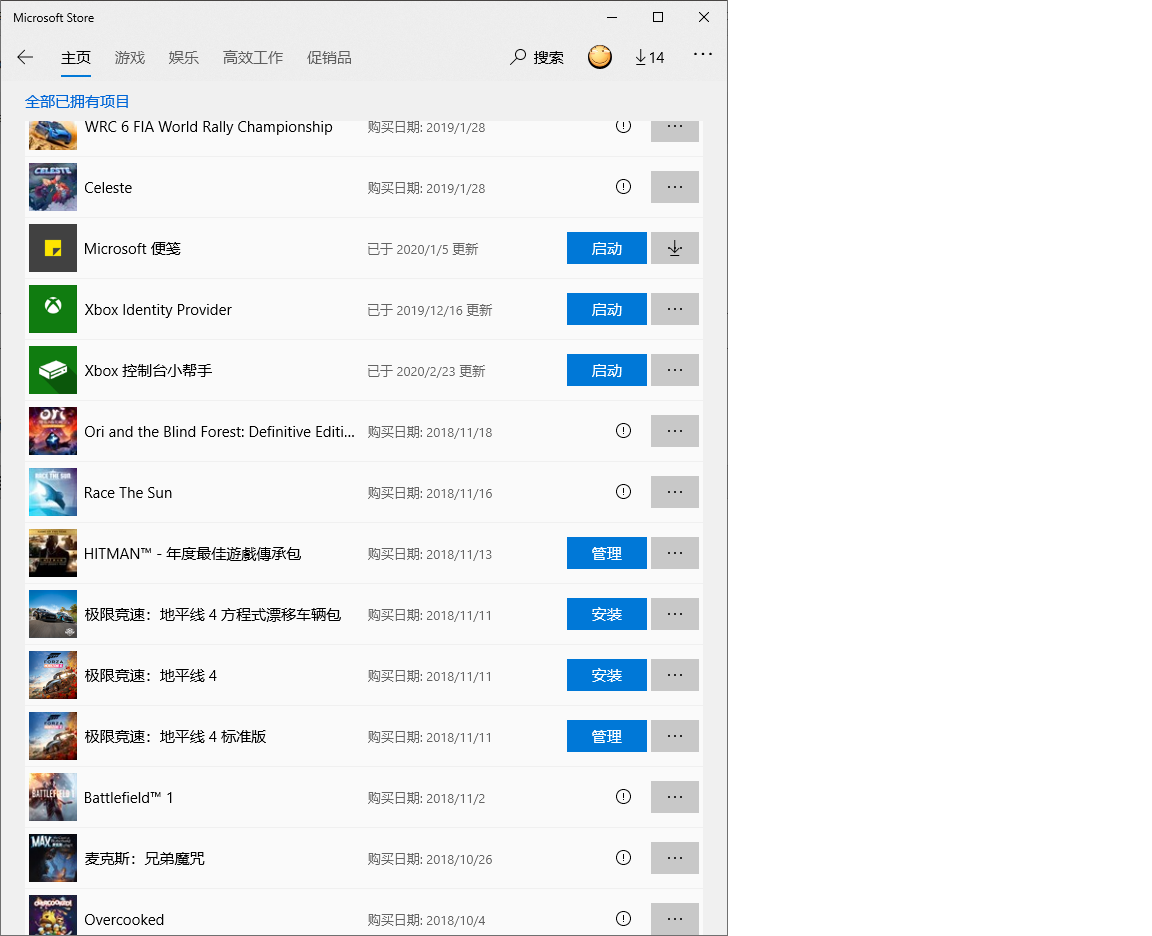Select the Overcooked title text
The image size is (1152, 936).
pyautogui.click(x=124, y=920)
